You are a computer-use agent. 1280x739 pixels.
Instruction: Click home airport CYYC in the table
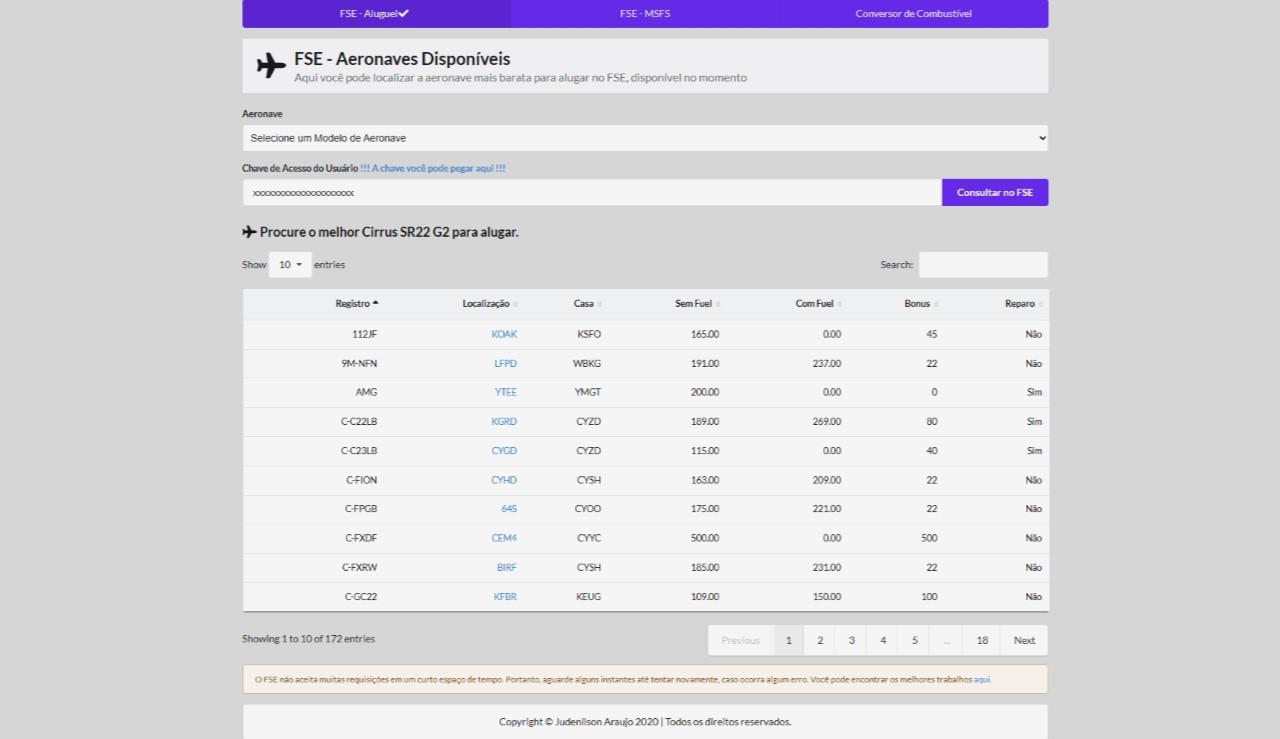pyautogui.click(x=589, y=538)
